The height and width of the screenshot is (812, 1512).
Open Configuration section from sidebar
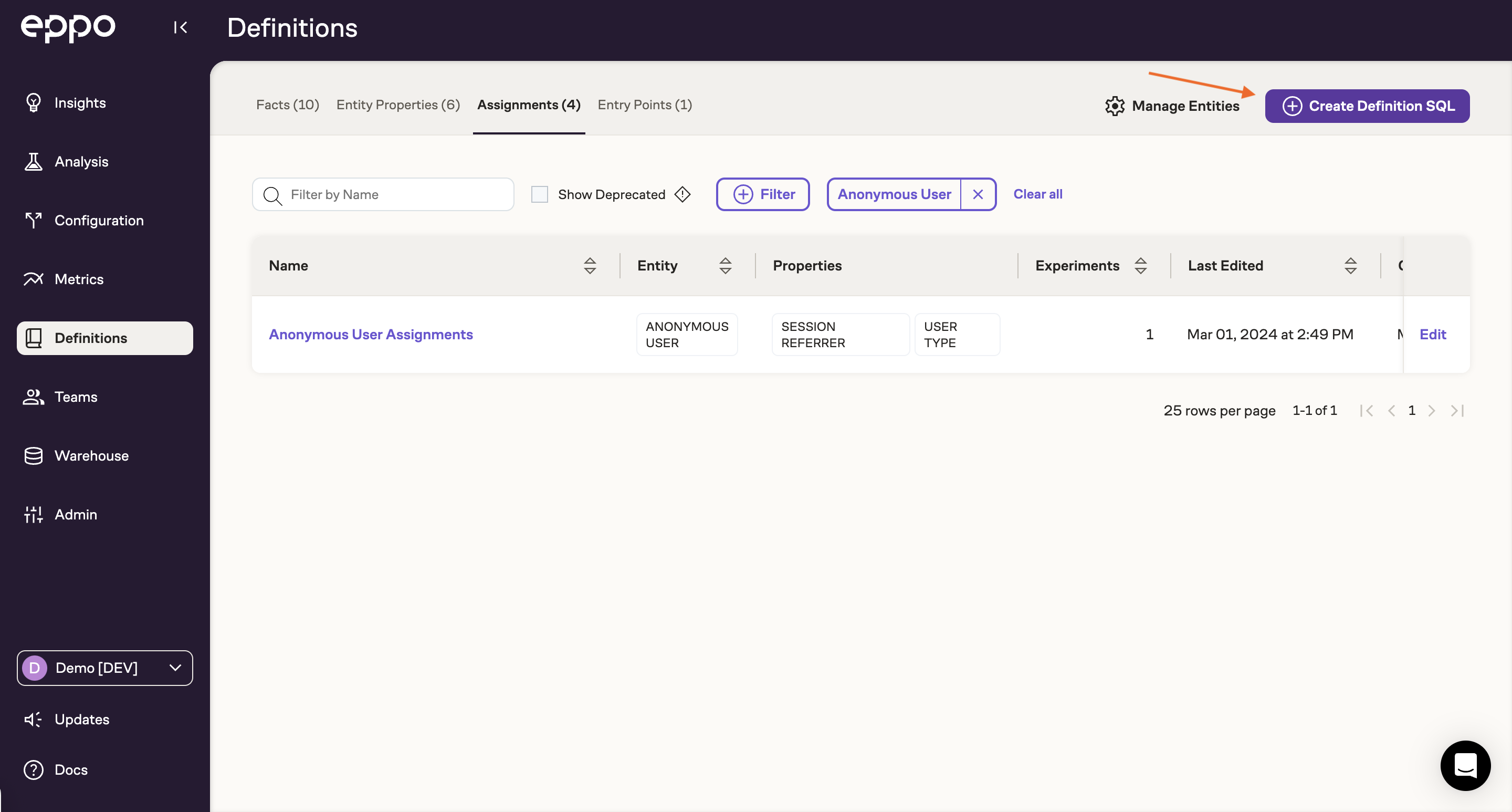(99, 220)
